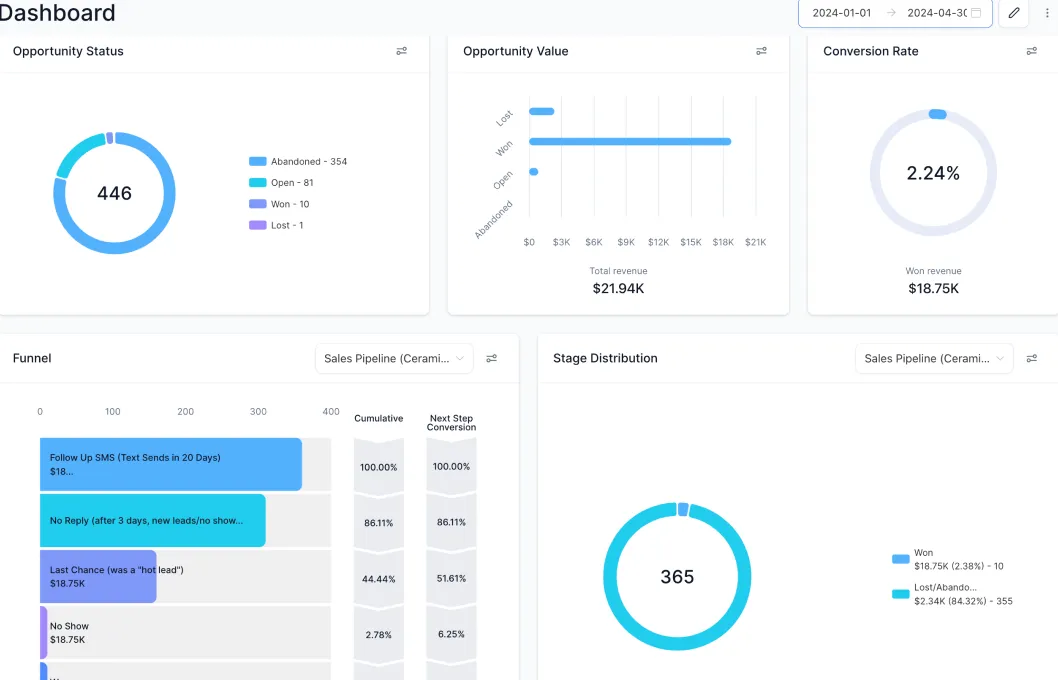Viewport: 1058px width, 680px height.
Task: Open Stage Distribution filter settings icon
Action: coord(1032,358)
